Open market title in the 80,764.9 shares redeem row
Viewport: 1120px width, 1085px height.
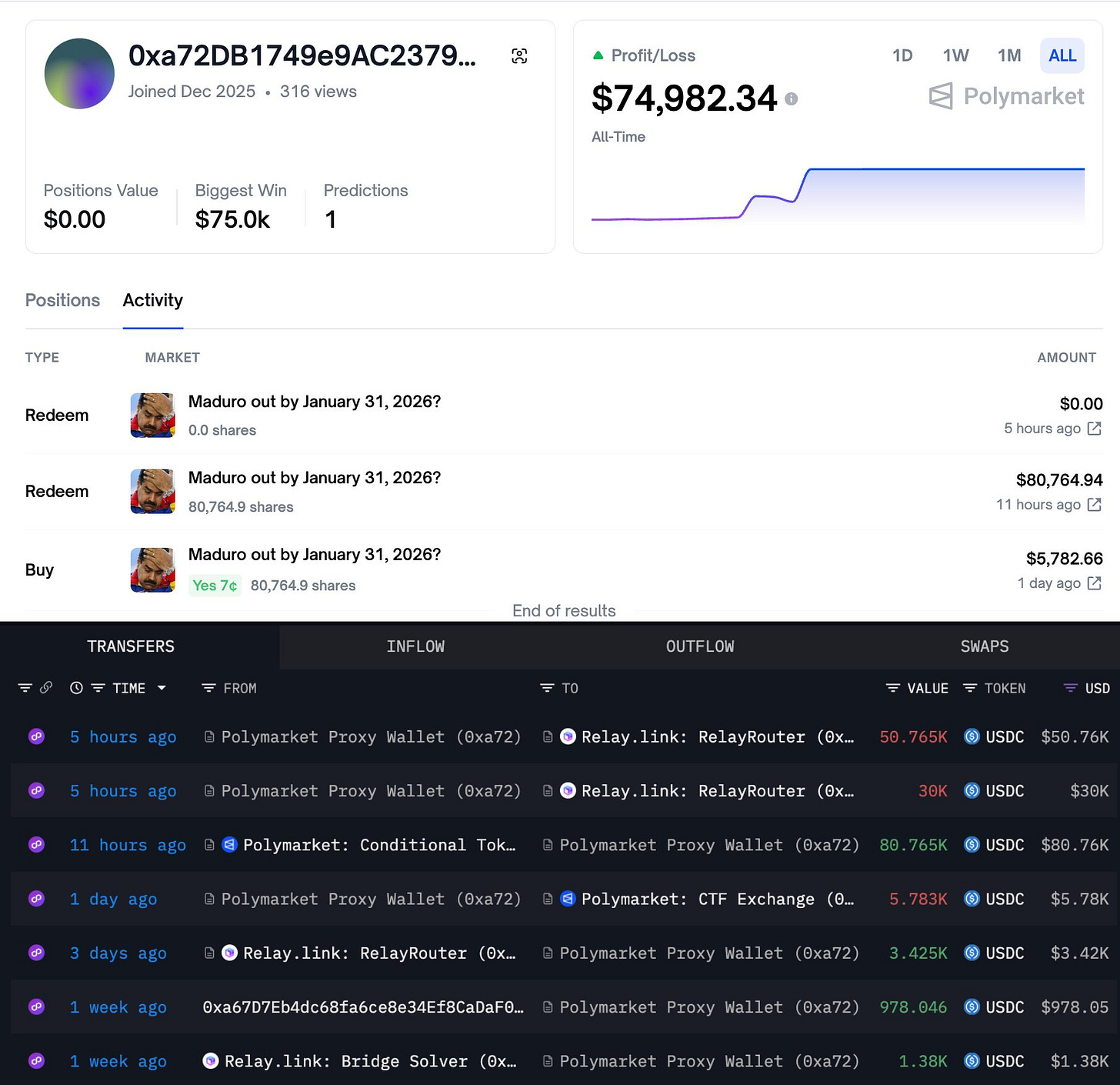coord(315,478)
